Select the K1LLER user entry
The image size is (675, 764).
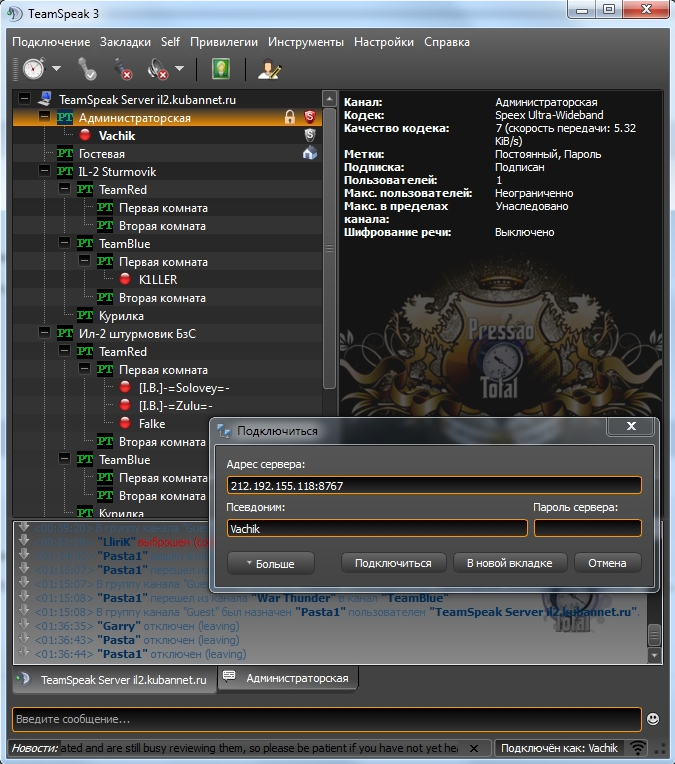coord(158,280)
